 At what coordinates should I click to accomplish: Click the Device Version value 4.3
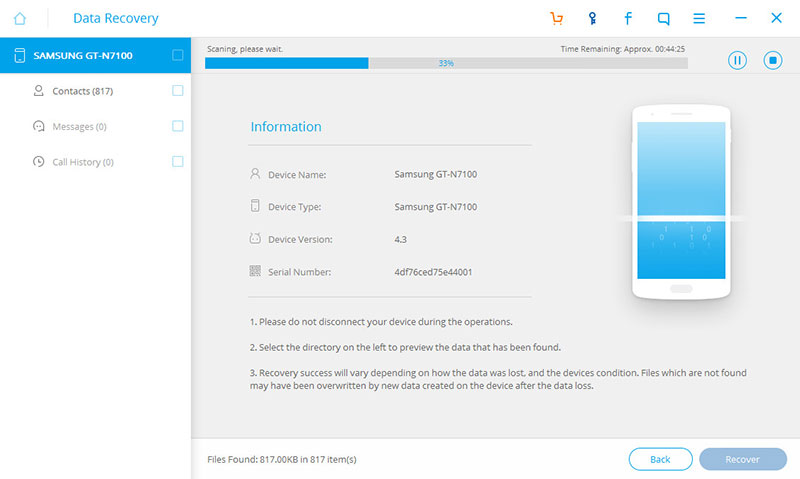click(401, 239)
